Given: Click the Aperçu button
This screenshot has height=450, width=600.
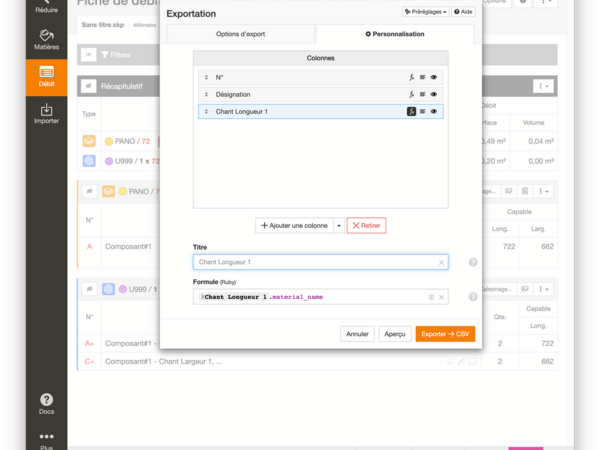Looking at the screenshot, I should (x=395, y=334).
